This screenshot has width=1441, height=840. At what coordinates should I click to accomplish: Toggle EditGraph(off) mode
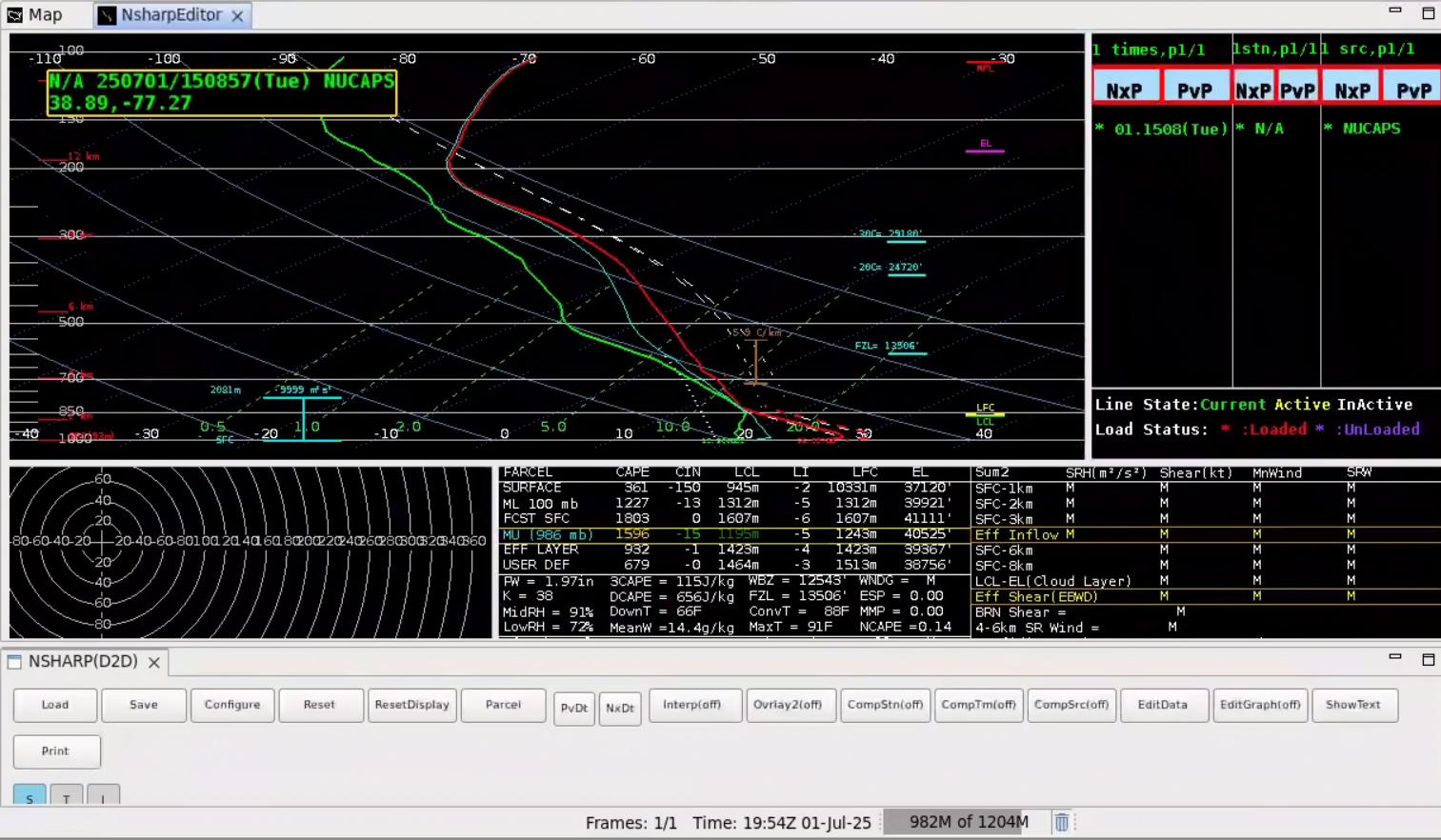click(1260, 705)
